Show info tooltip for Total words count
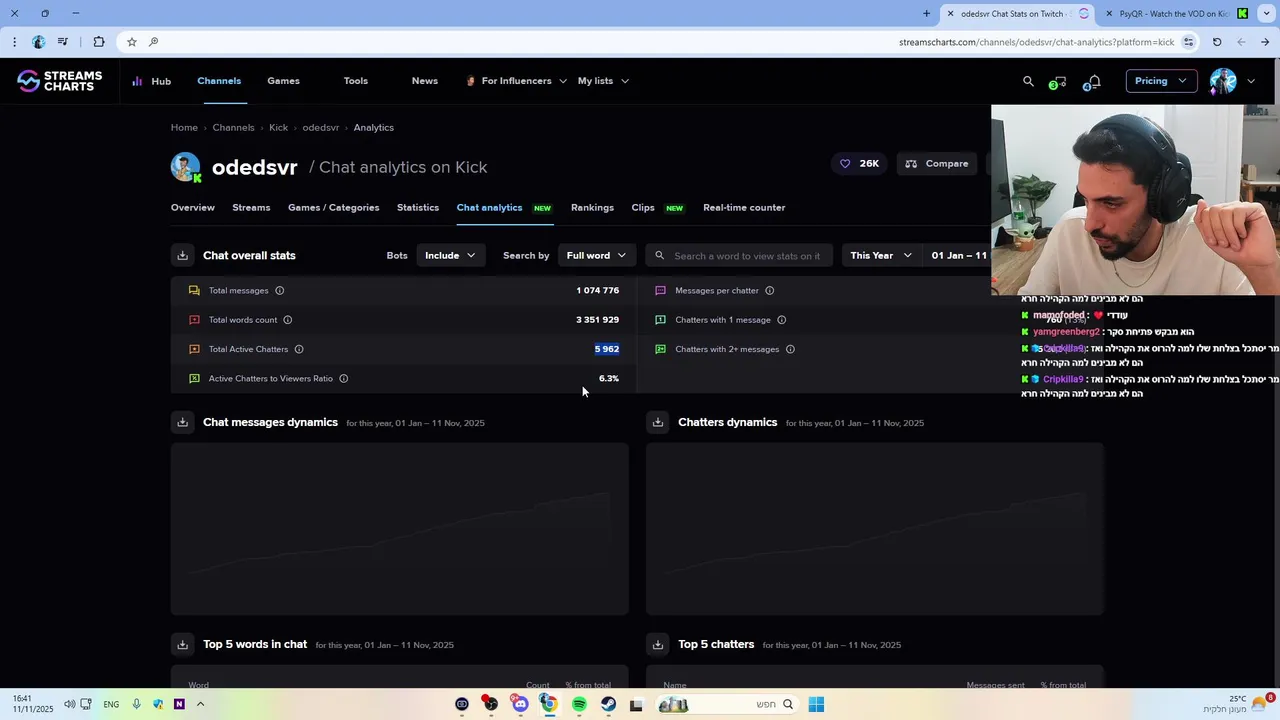Image resolution: width=1280 pixels, height=720 pixels. (x=288, y=320)
